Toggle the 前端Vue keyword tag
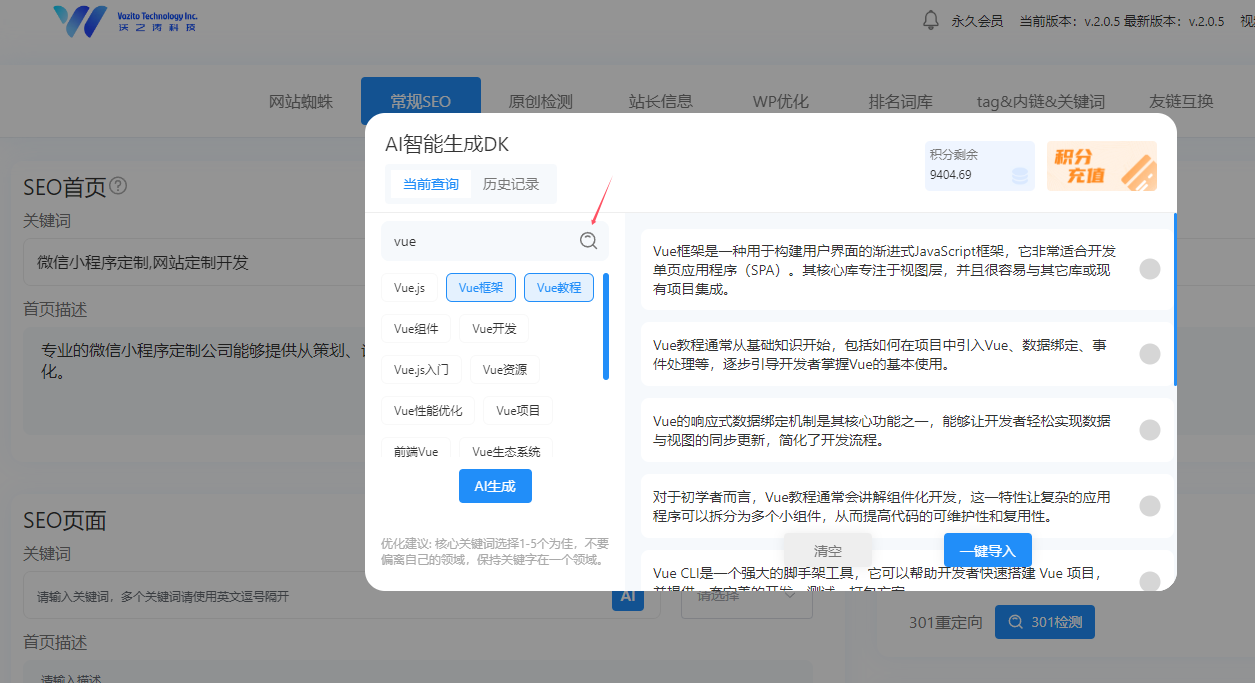The image size is (1255, 683). tap(416, 451)
